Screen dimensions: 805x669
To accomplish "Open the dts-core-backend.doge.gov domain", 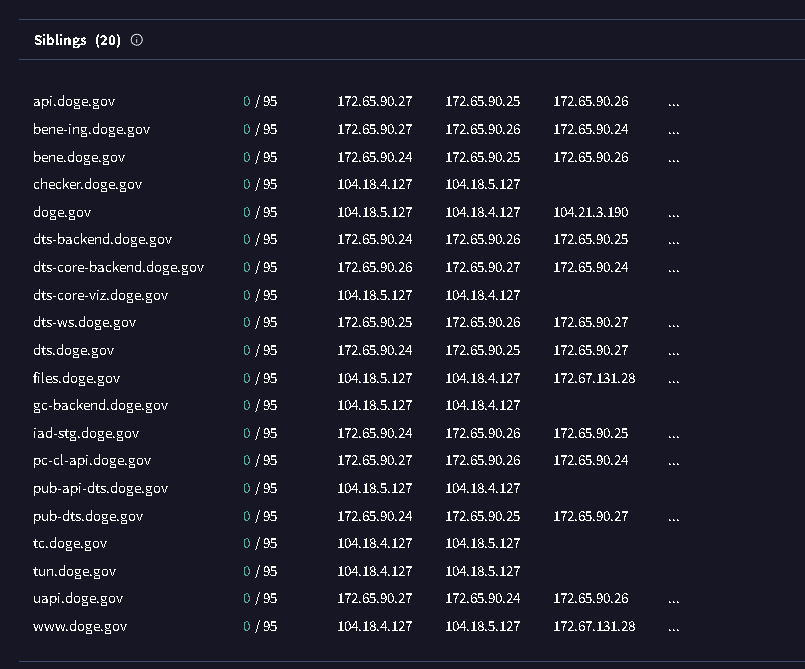I will 118,267.
